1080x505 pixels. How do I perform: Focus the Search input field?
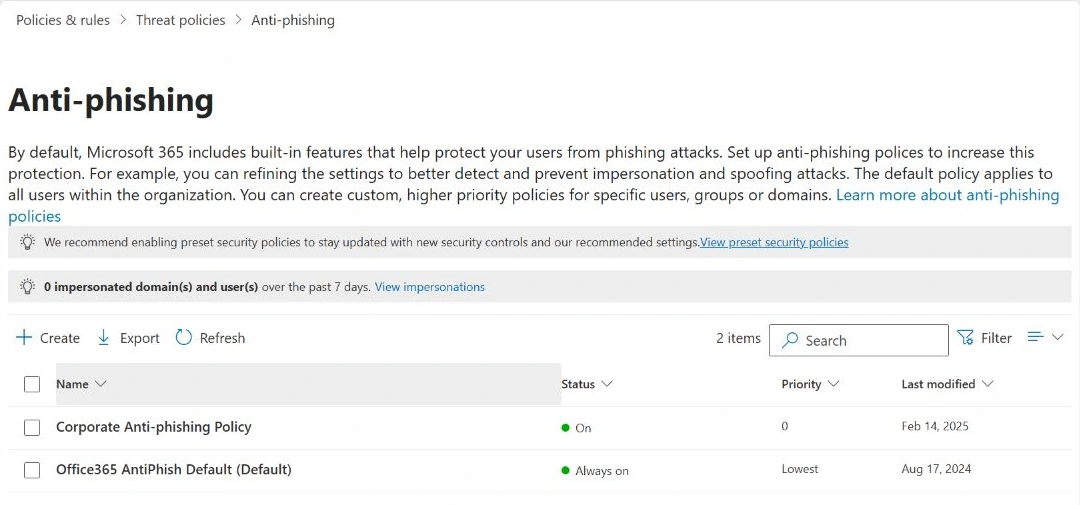coord(858,340)
